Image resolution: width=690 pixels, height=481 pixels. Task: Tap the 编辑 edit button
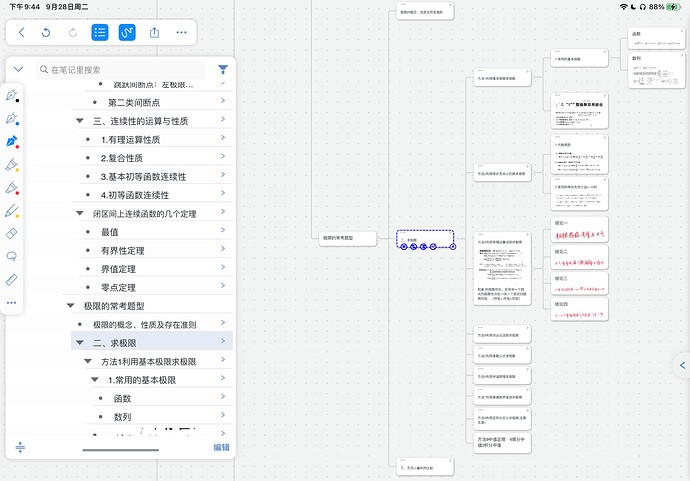click(x=221, y=447)
